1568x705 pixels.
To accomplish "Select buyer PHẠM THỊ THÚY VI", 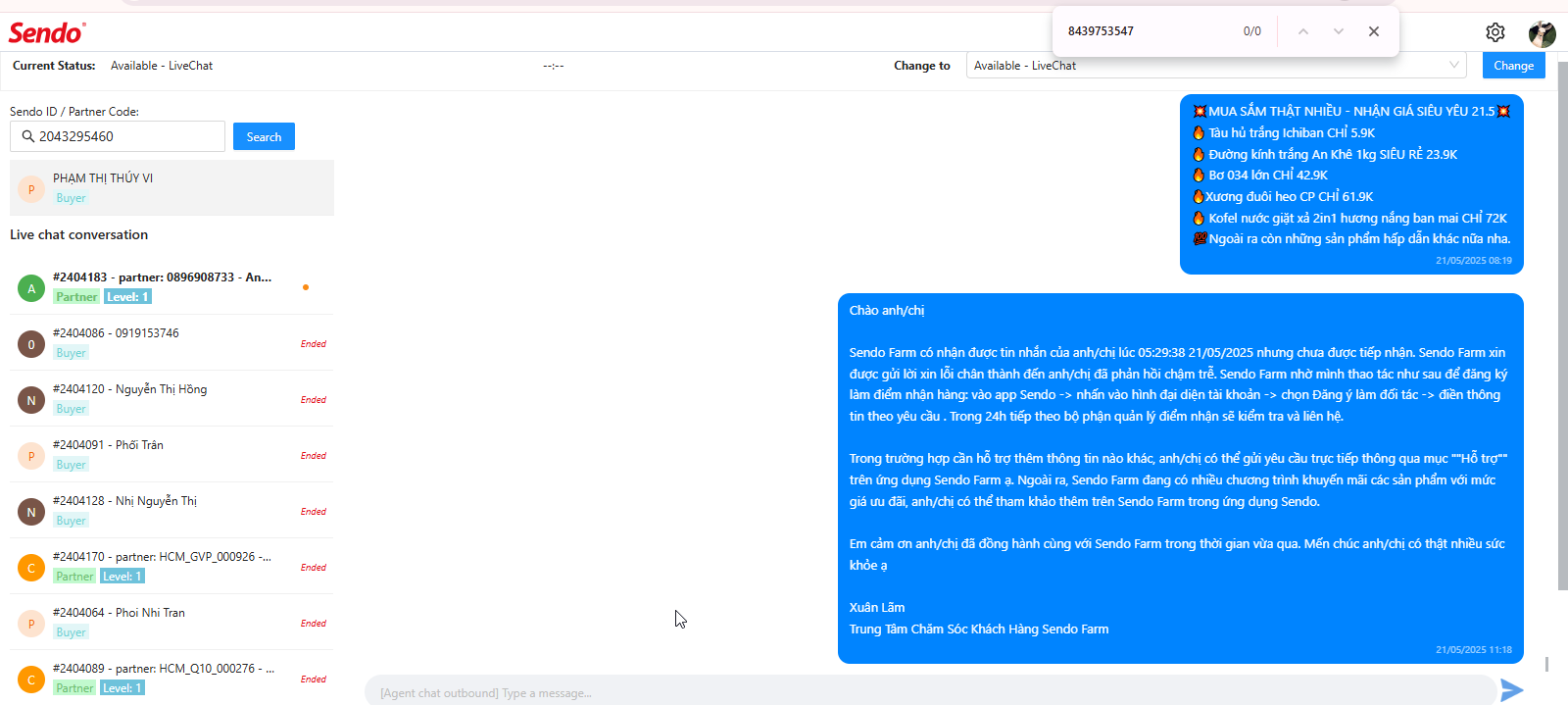I will tap(171, 187).
